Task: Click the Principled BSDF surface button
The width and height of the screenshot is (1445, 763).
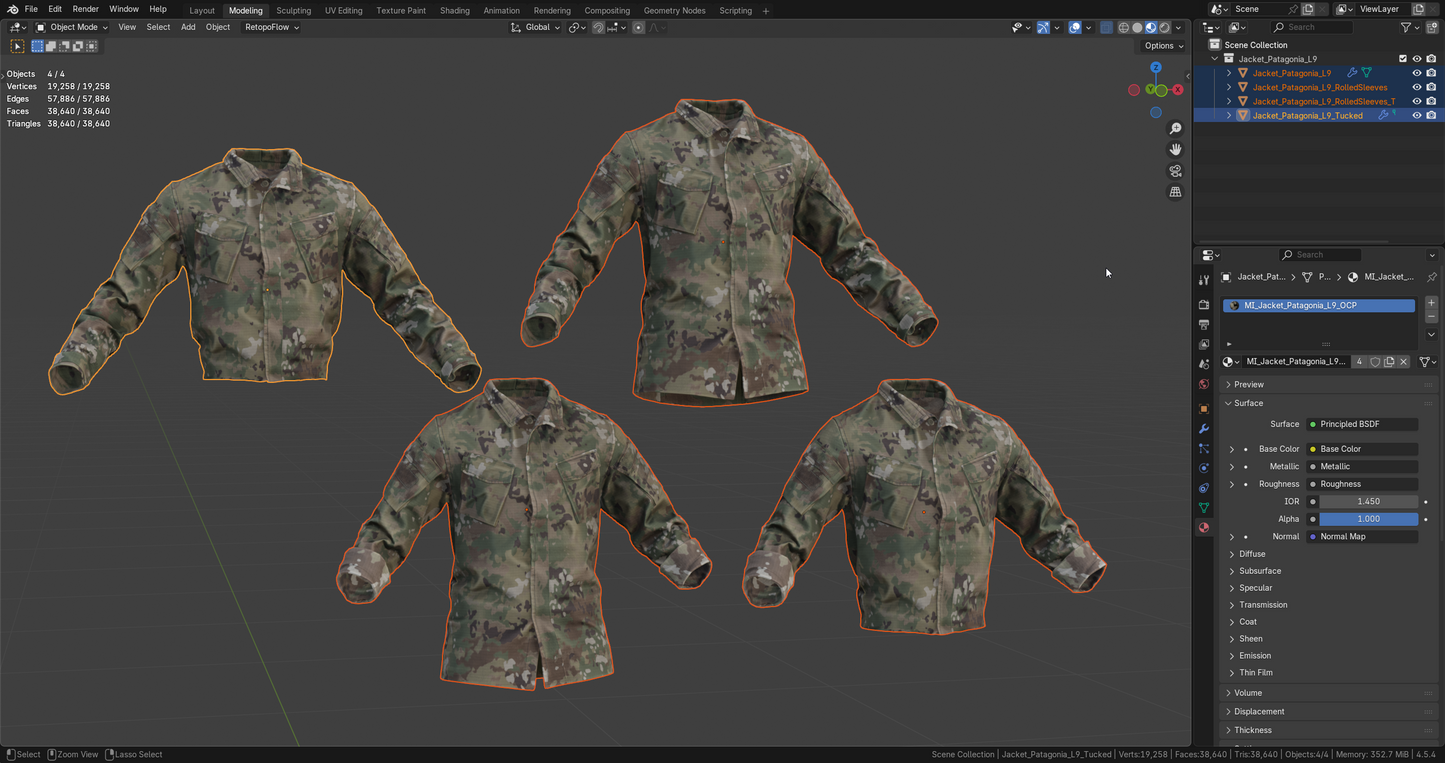Action: [x=1362, y=424]
